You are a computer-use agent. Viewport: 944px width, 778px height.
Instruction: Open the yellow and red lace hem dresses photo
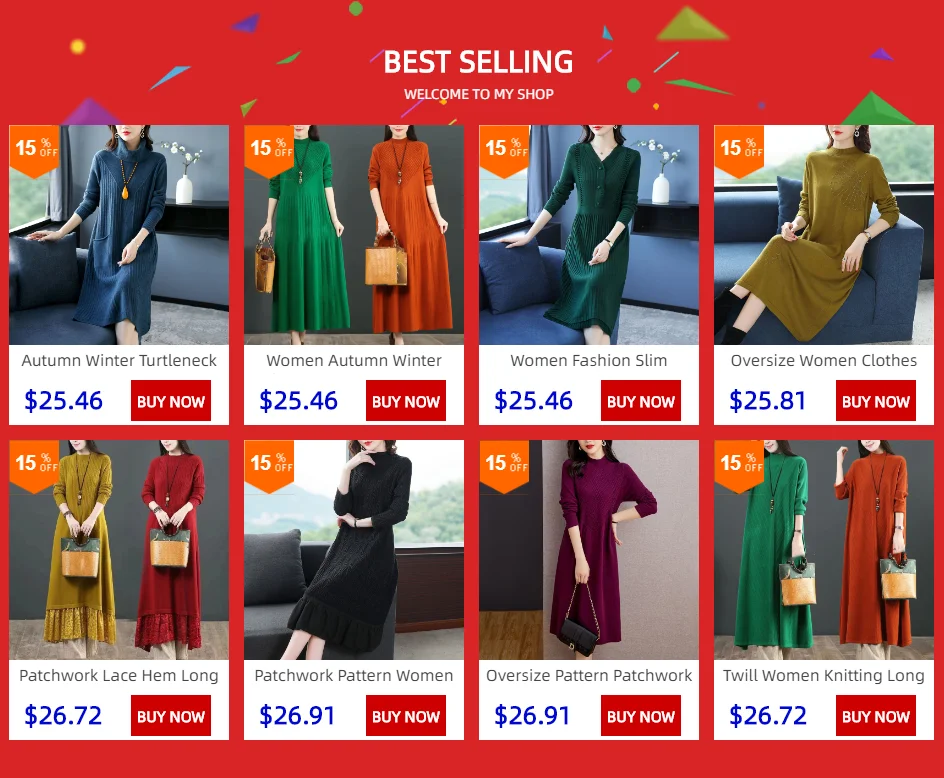(x=119, y=550)
